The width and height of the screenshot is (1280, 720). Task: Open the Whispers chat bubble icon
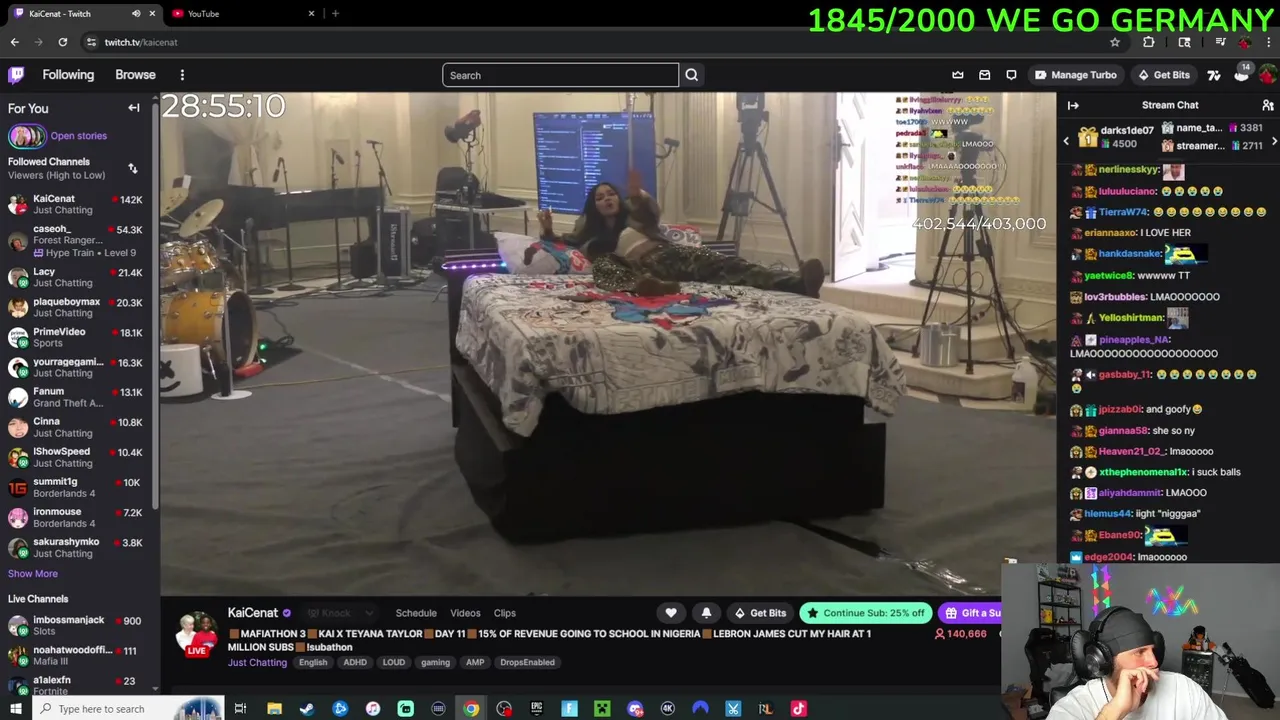tap(1011, 75)
